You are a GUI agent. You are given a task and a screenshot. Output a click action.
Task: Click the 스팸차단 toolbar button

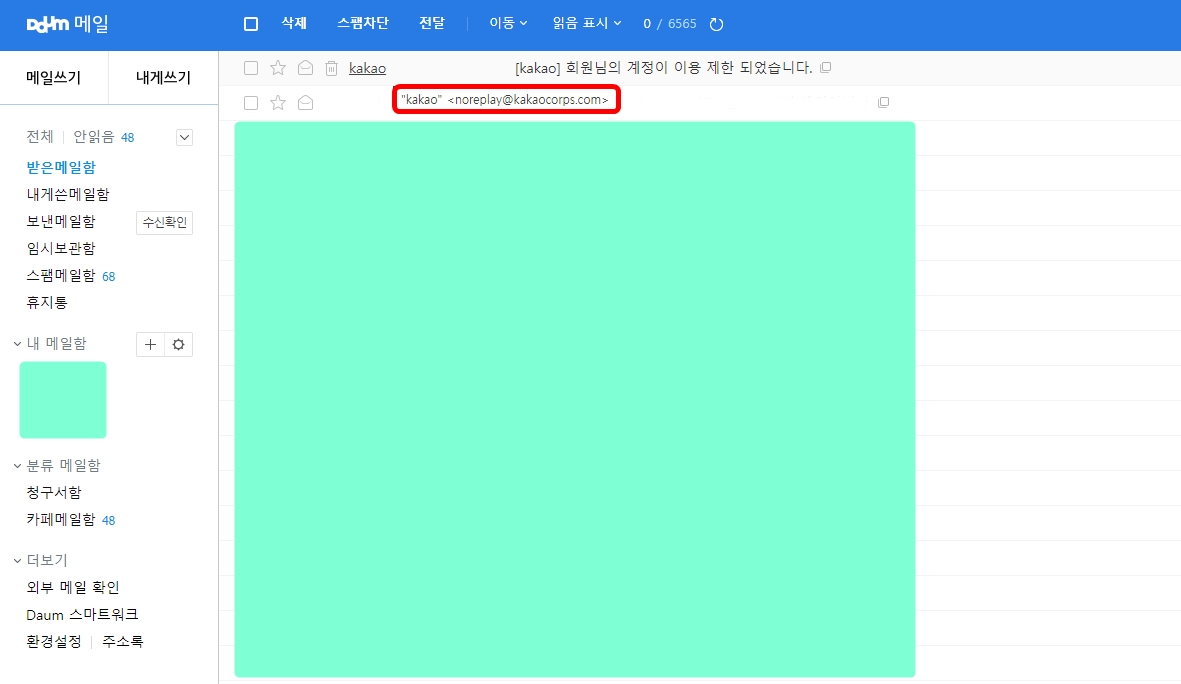click(363, 23)
